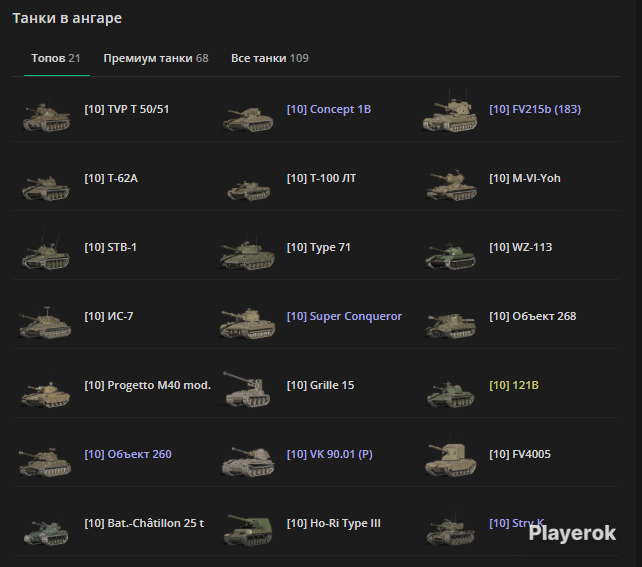Click the TVP T 50/51 tank icon

(x=46, y=117)
